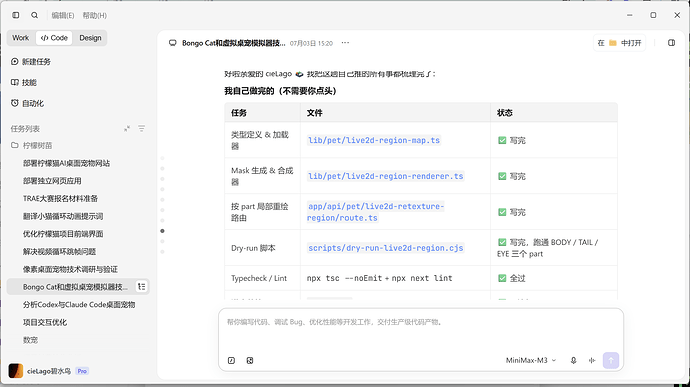Open task 像素桌面宠物技术调研与验证
Screen dimensions: 690x387
(x=70, y=269)
